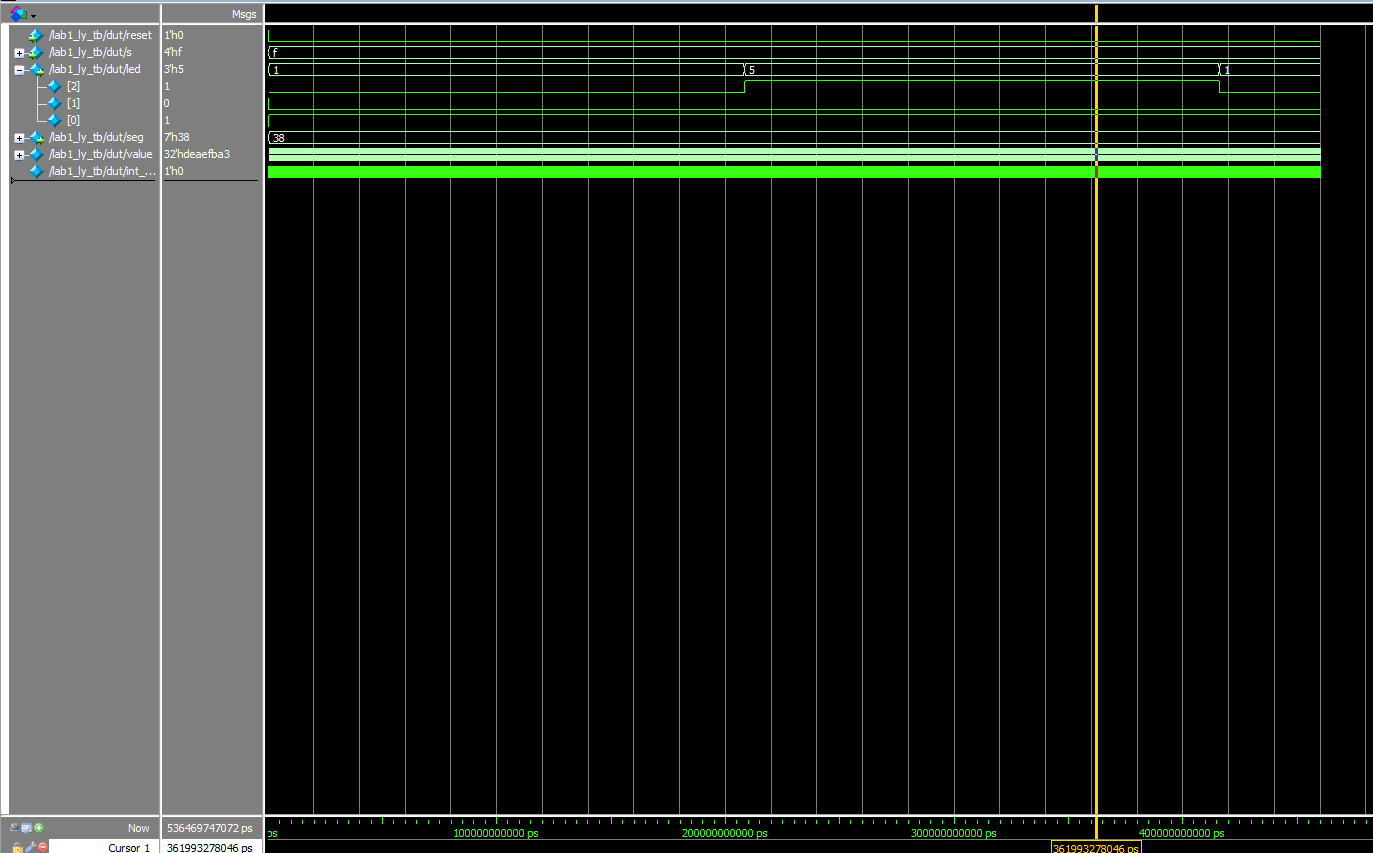Click the Toggle Short Names icon
Screen dimensions: 1373x853
(15, 828)
